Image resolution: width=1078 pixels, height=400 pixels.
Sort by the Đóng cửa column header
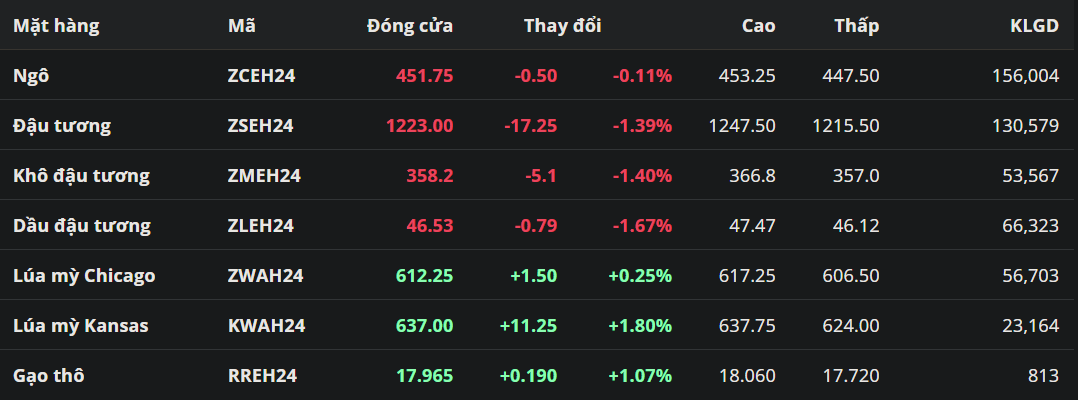pos(410,26)
